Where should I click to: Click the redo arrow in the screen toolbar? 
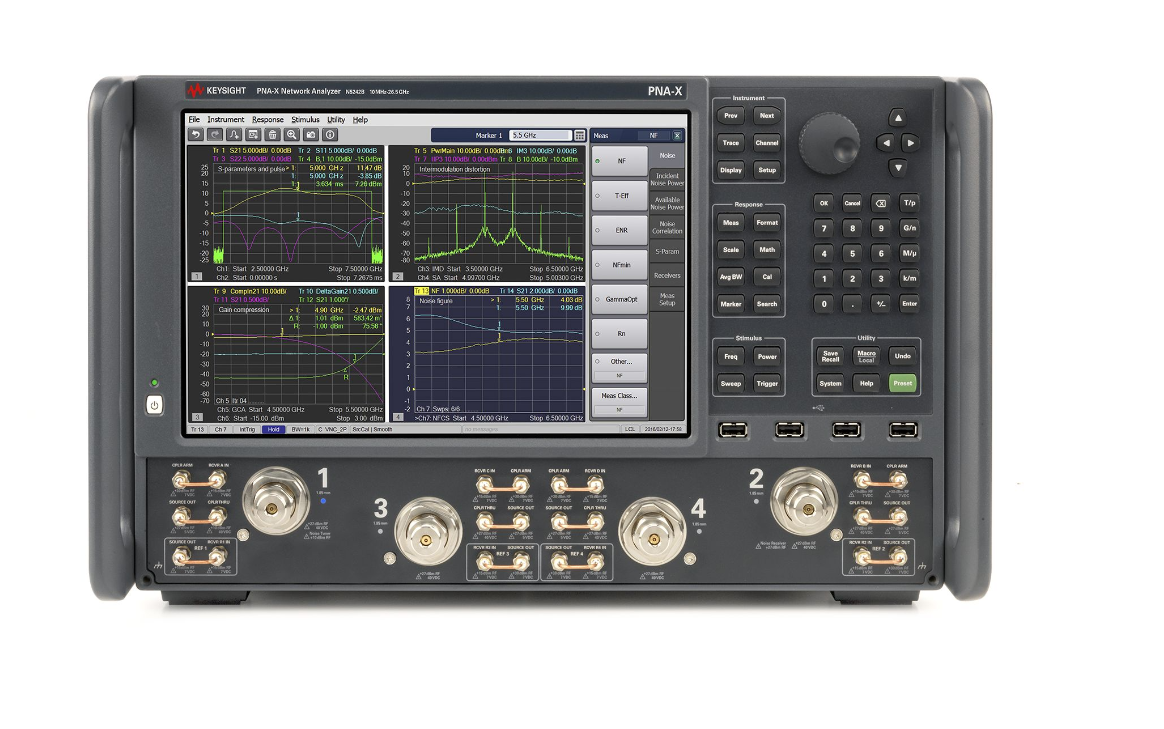click(x=215, y=134)
